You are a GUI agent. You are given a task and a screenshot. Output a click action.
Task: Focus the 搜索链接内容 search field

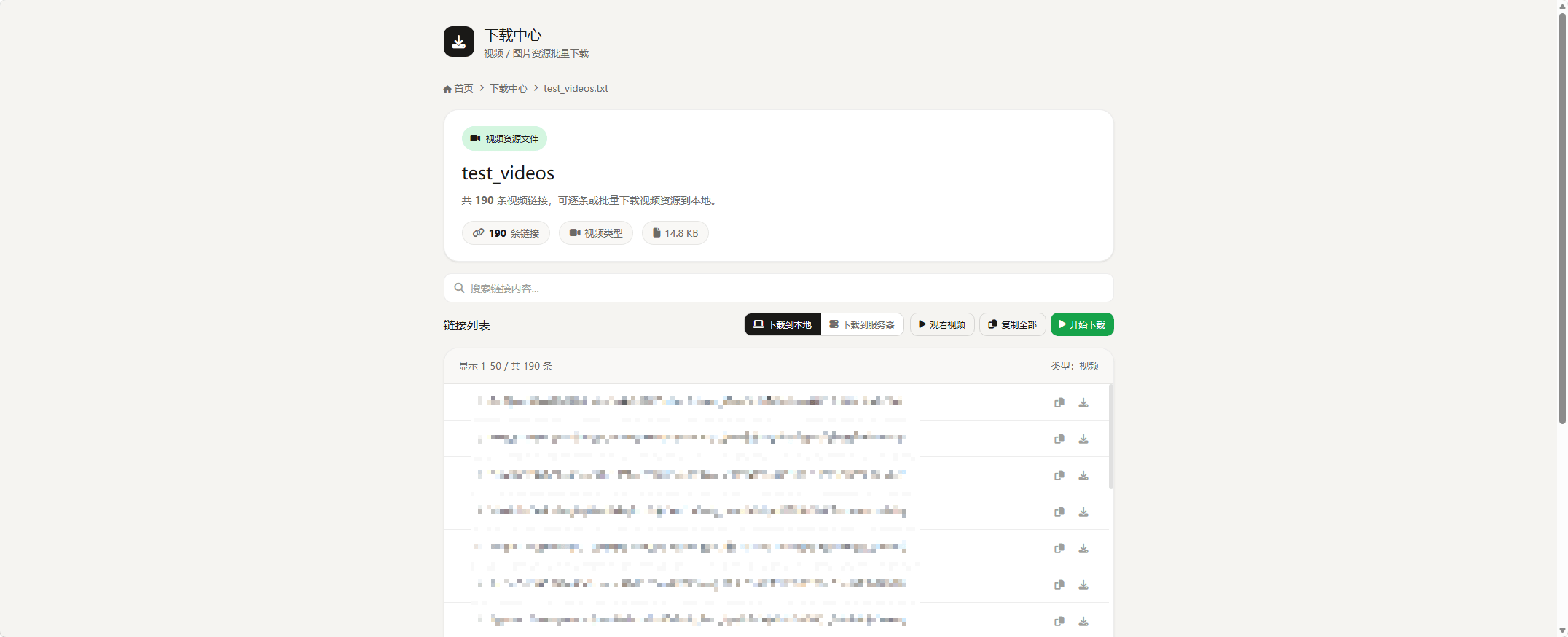[779, 288]
